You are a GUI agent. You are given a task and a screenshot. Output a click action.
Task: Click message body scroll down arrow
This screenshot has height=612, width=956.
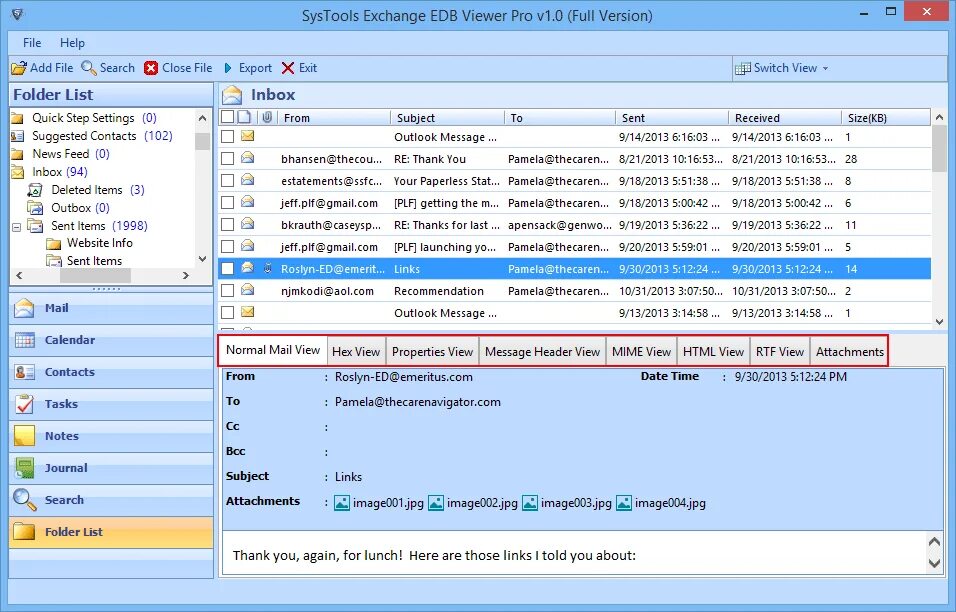pos(934,563)
